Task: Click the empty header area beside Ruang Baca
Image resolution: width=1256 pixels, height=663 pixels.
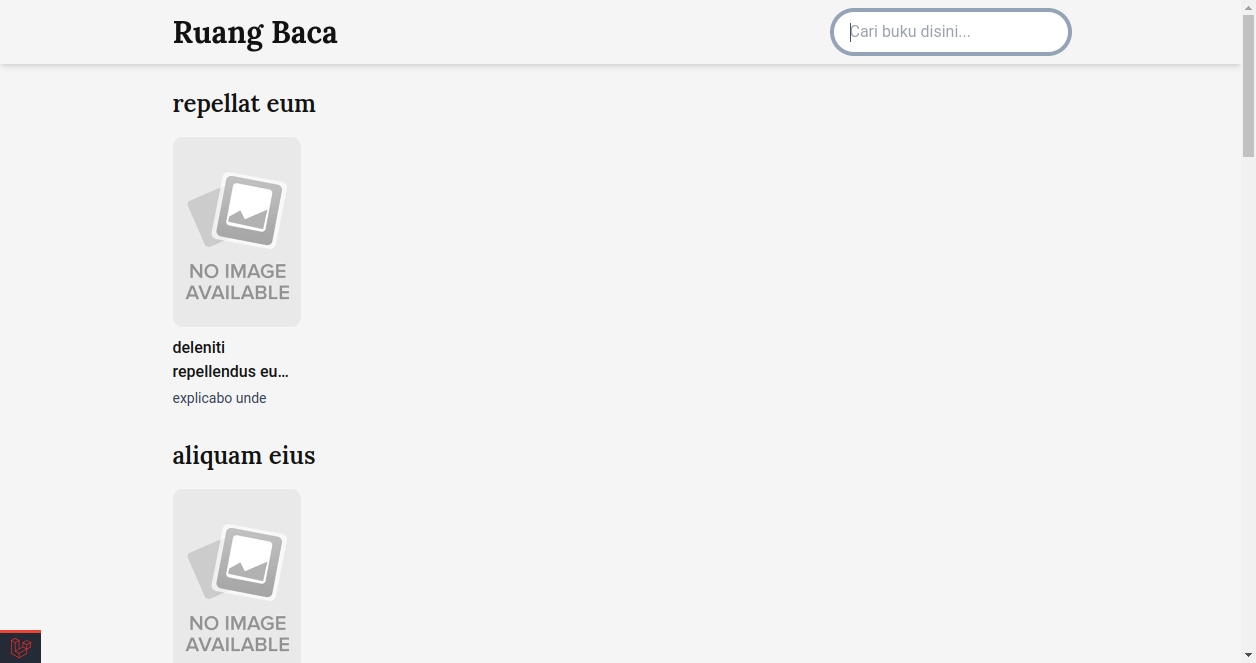Action: (x=585, y=32)
